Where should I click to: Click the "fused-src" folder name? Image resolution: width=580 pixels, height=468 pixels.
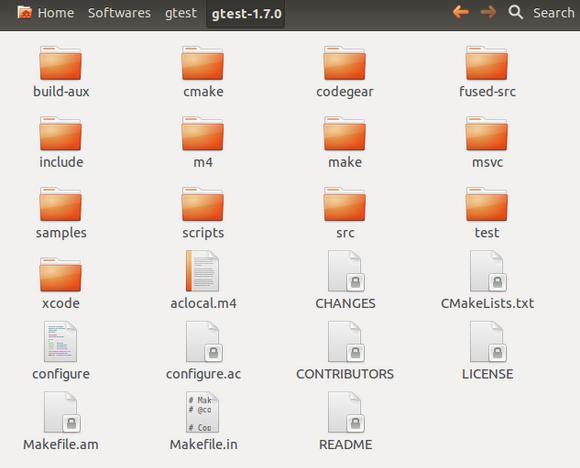coord(487,91)
